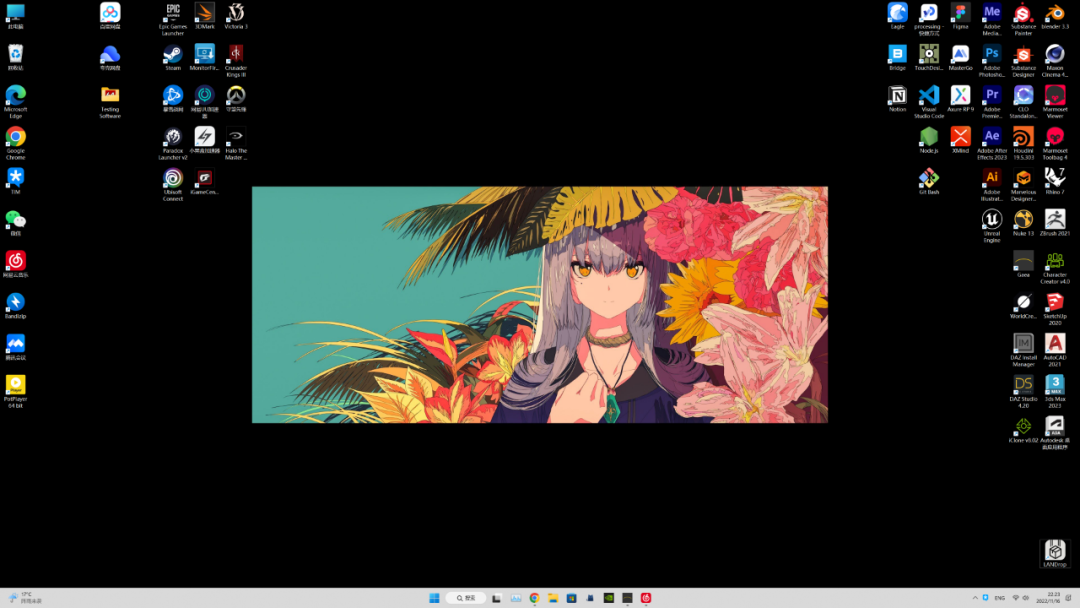
Task: Select the ZBrush 2021 icon
Action: (x=1055, y=223)
